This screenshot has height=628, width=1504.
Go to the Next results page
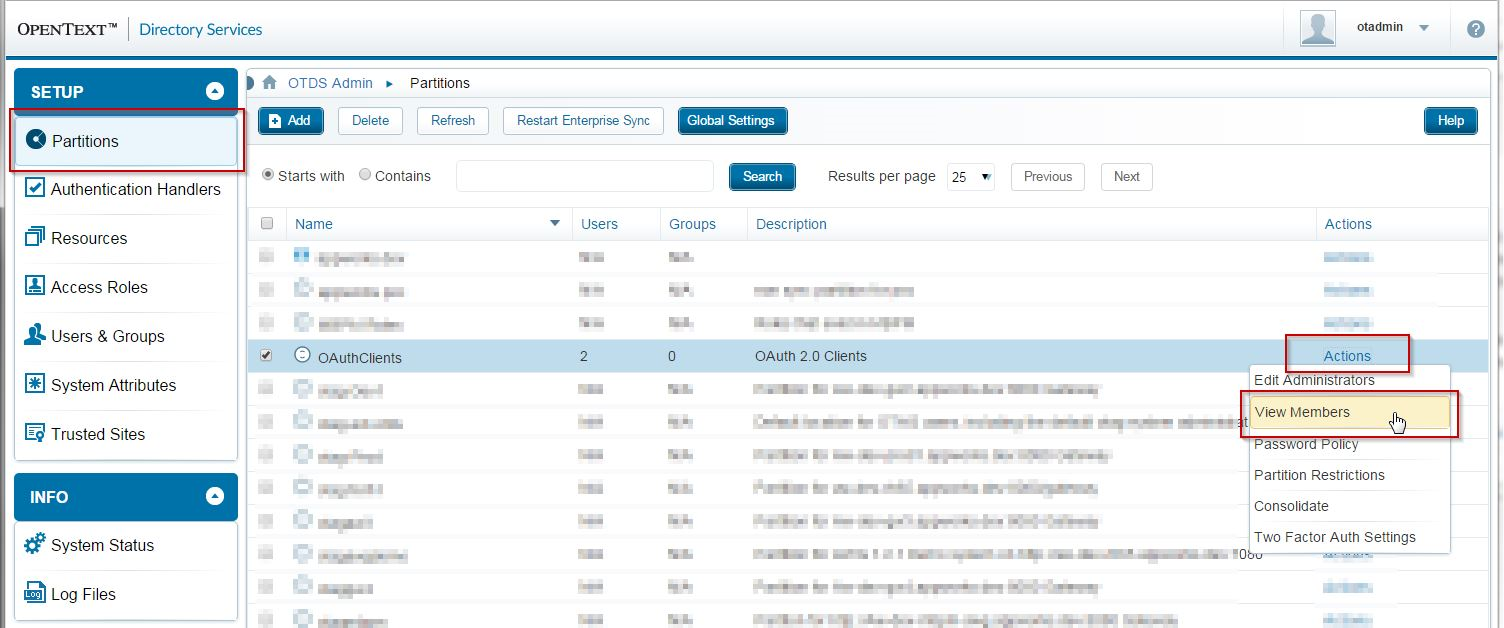[1127, 177]
